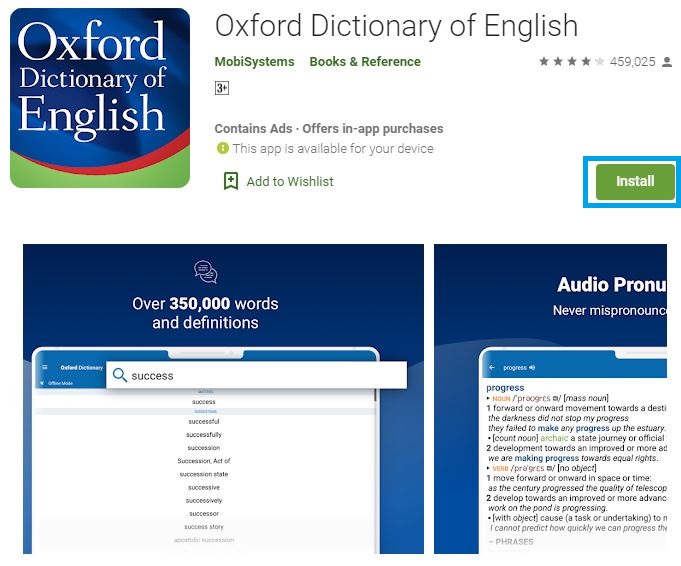Click the green info icon beside device availability
This screenshot has width=681, height=566.
point(222,148)
